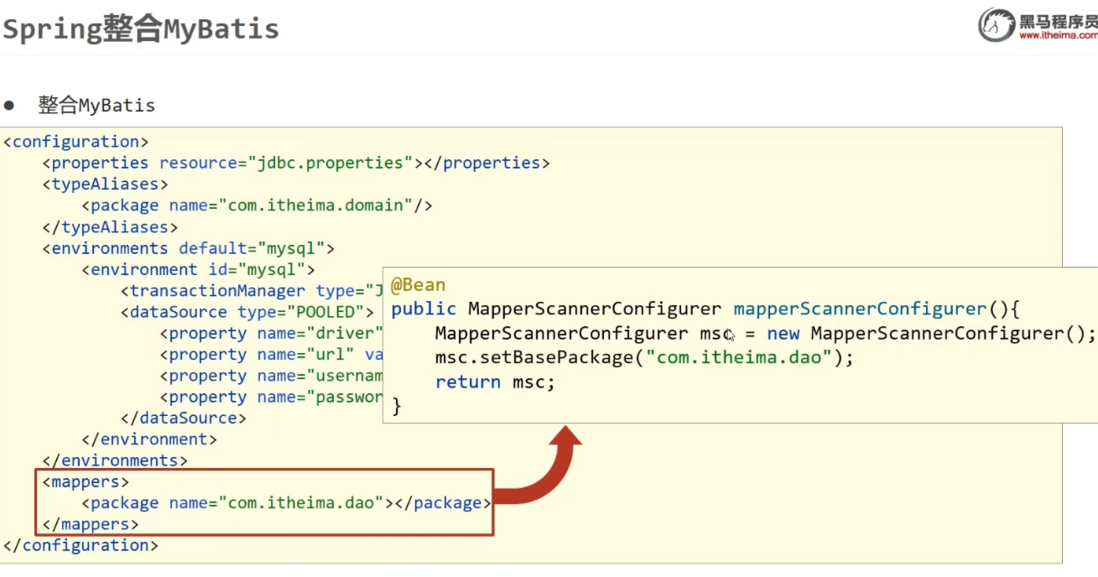Click the slide title "Spring整合MyBatis"
This screenshot has width=1098, height=577.
coord(141,29)
